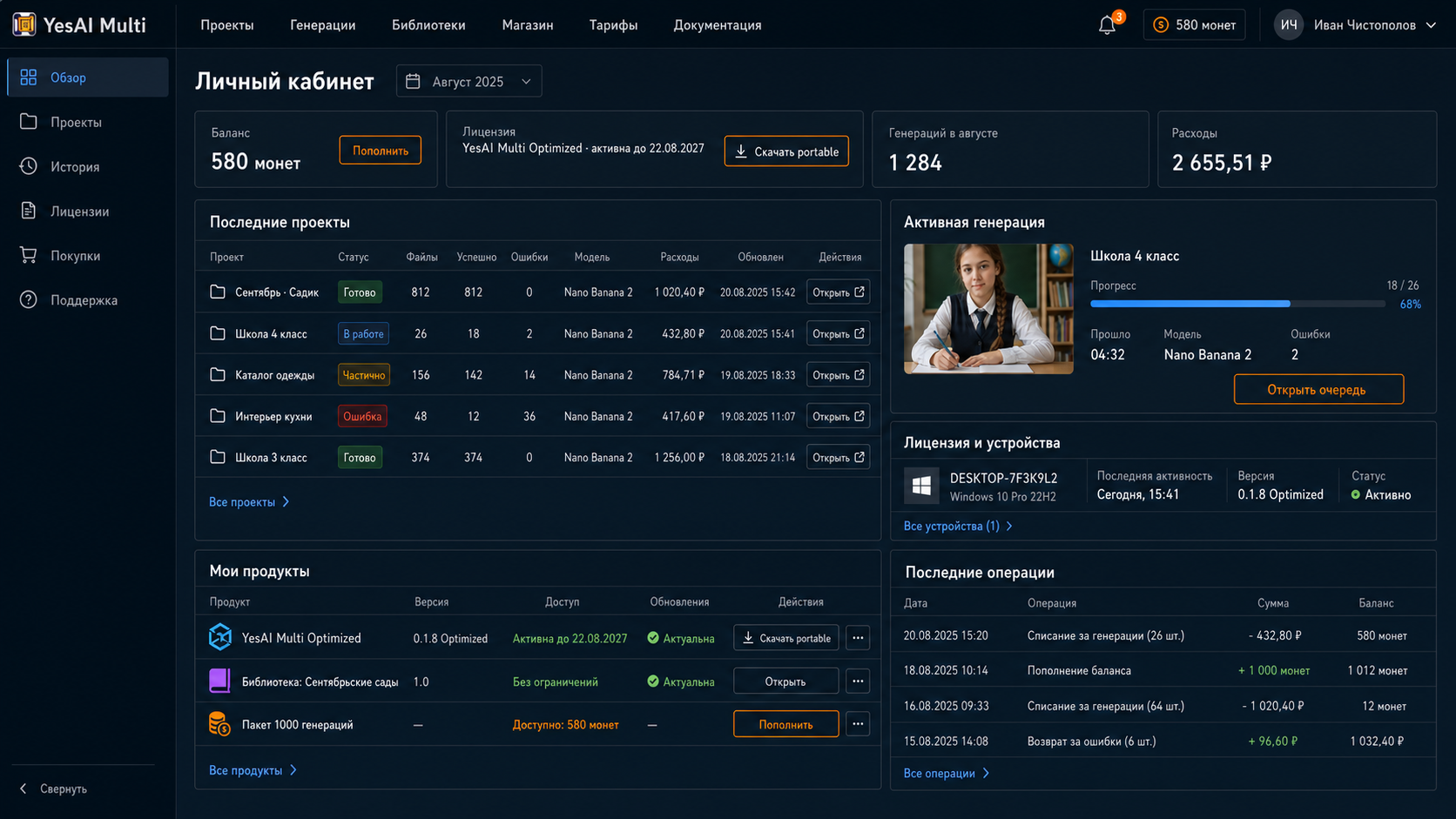The image size is (1456, 819).
Task: Open the Библиотеки top menu
Action: 428,25
